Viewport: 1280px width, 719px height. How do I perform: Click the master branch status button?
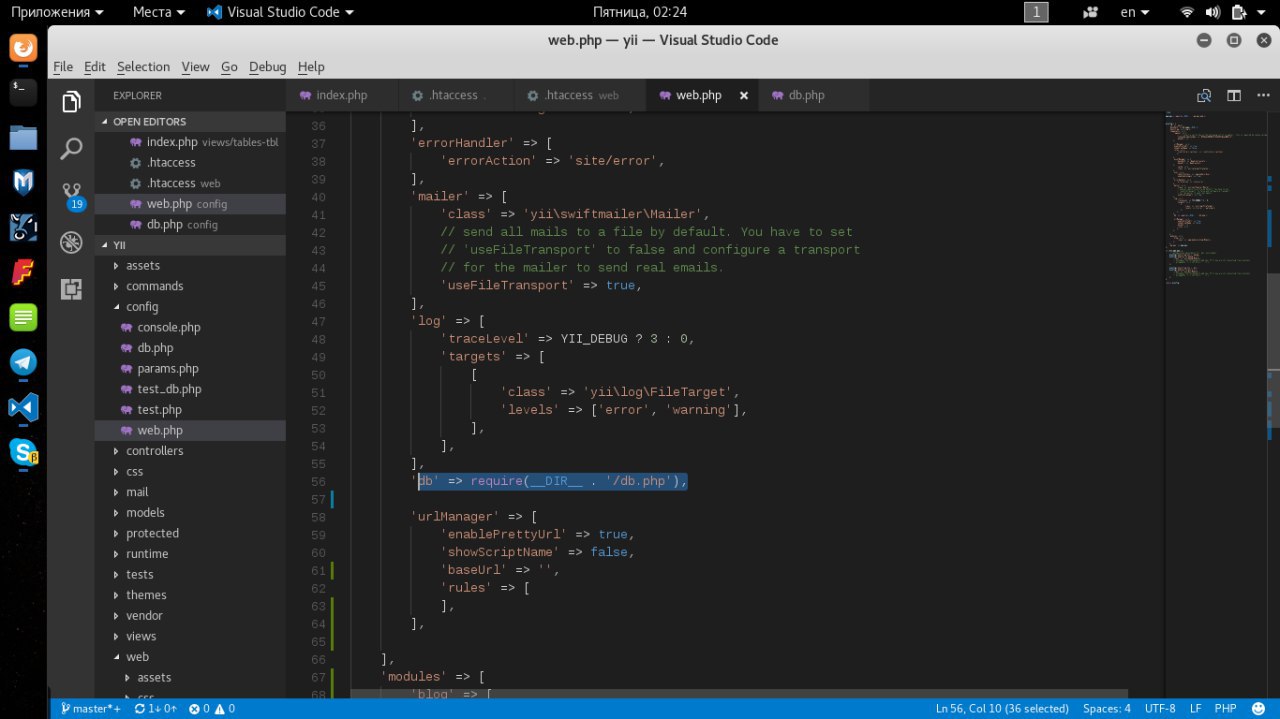click(91, 708)
